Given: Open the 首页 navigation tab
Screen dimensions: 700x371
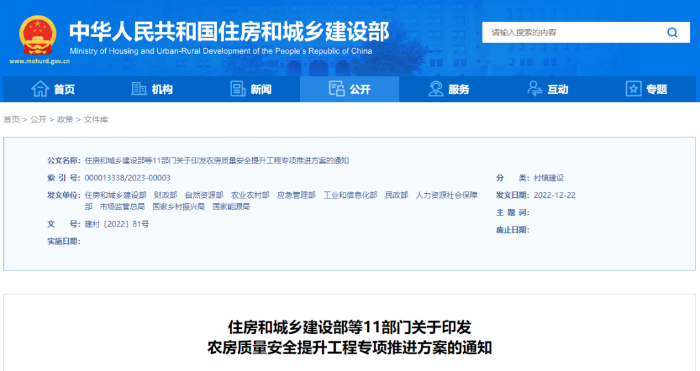Looking at the screenshot, I should 53,89.
